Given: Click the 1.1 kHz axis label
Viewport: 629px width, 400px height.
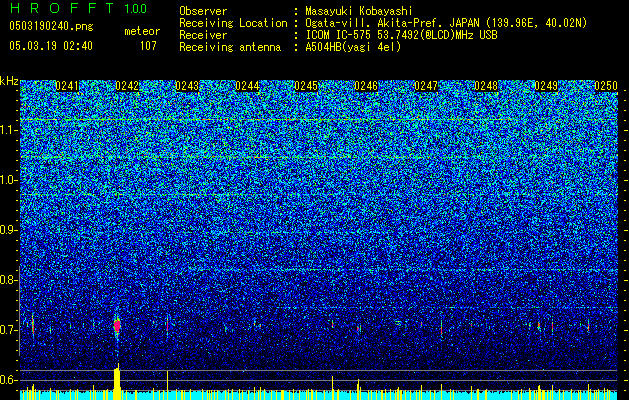Looking at the screenshot, I should point(9,130).
